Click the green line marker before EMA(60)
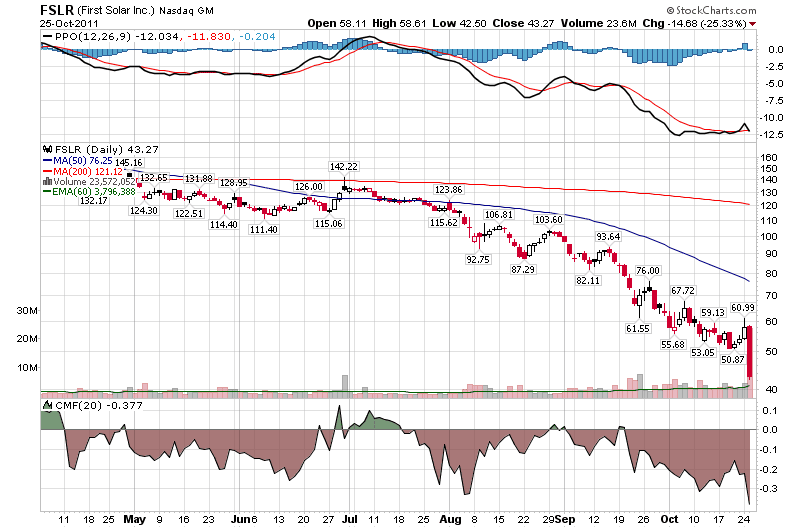The height and width of the screenshot is (528, 800). click(x=47, y=192)
